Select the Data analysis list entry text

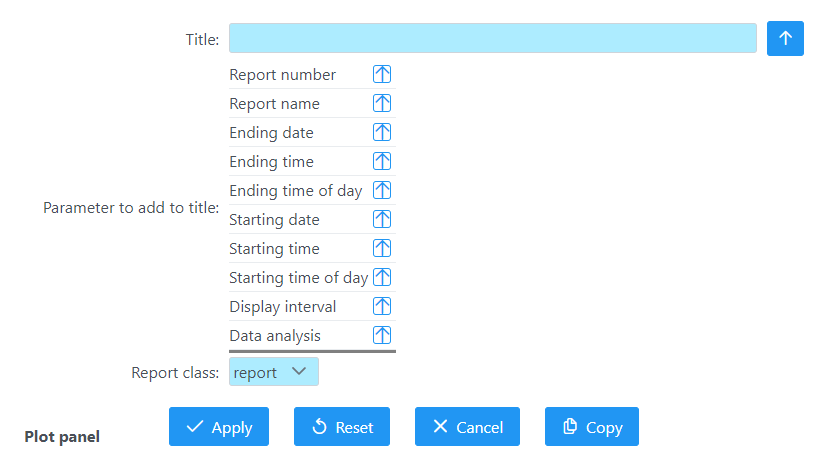coord(275,336)
